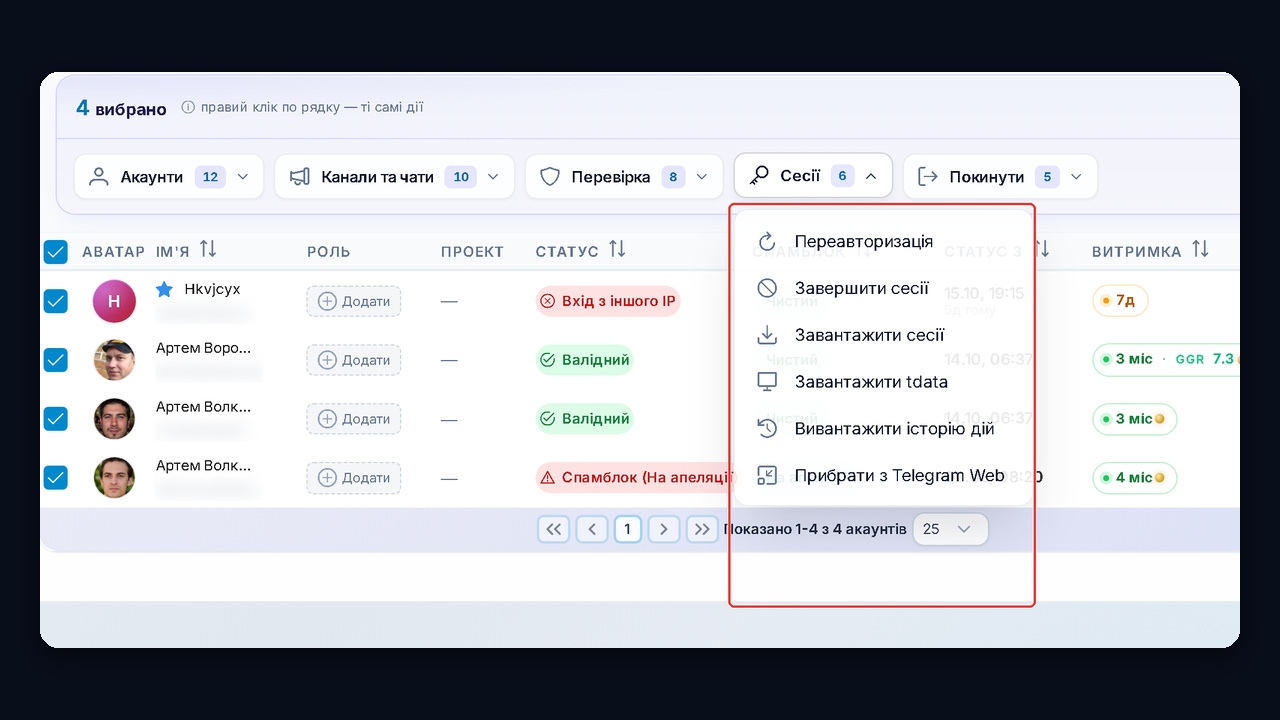Click the 7д витримка badge
The height and width of the screenshot is (720, 1280).
pyautogui.click(x=1120, y=300)
